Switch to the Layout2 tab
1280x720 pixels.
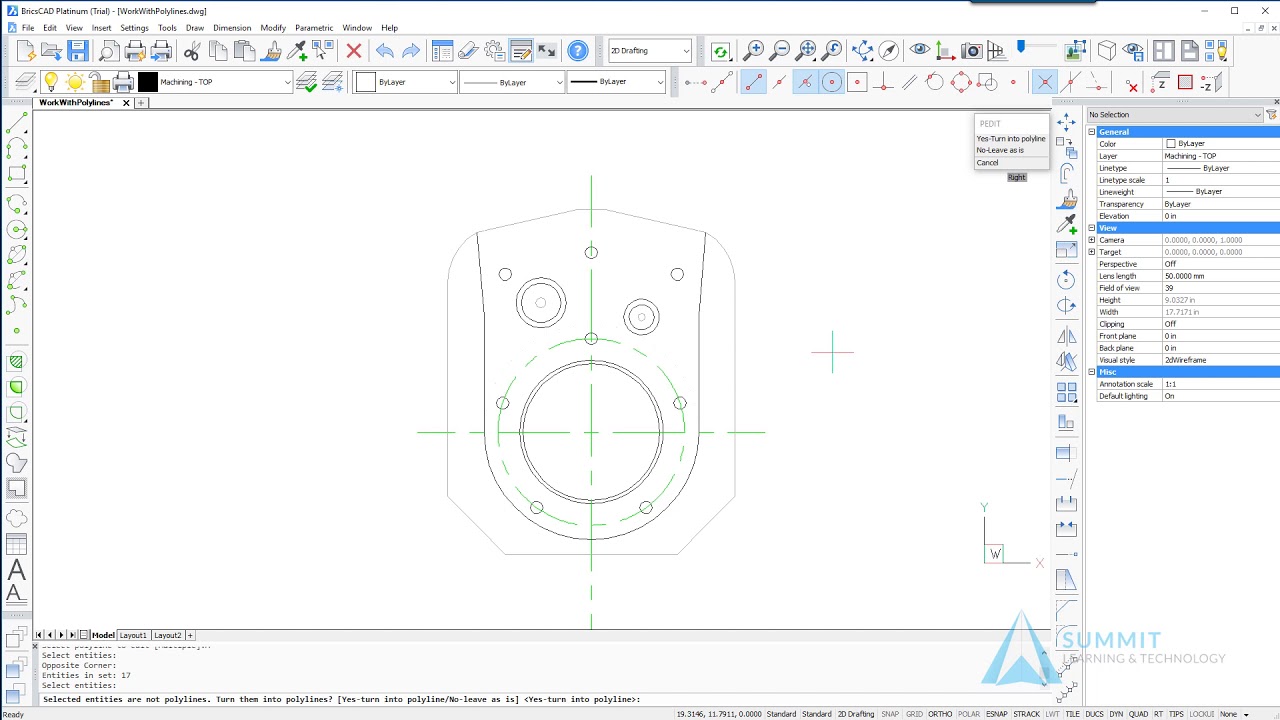167,635
